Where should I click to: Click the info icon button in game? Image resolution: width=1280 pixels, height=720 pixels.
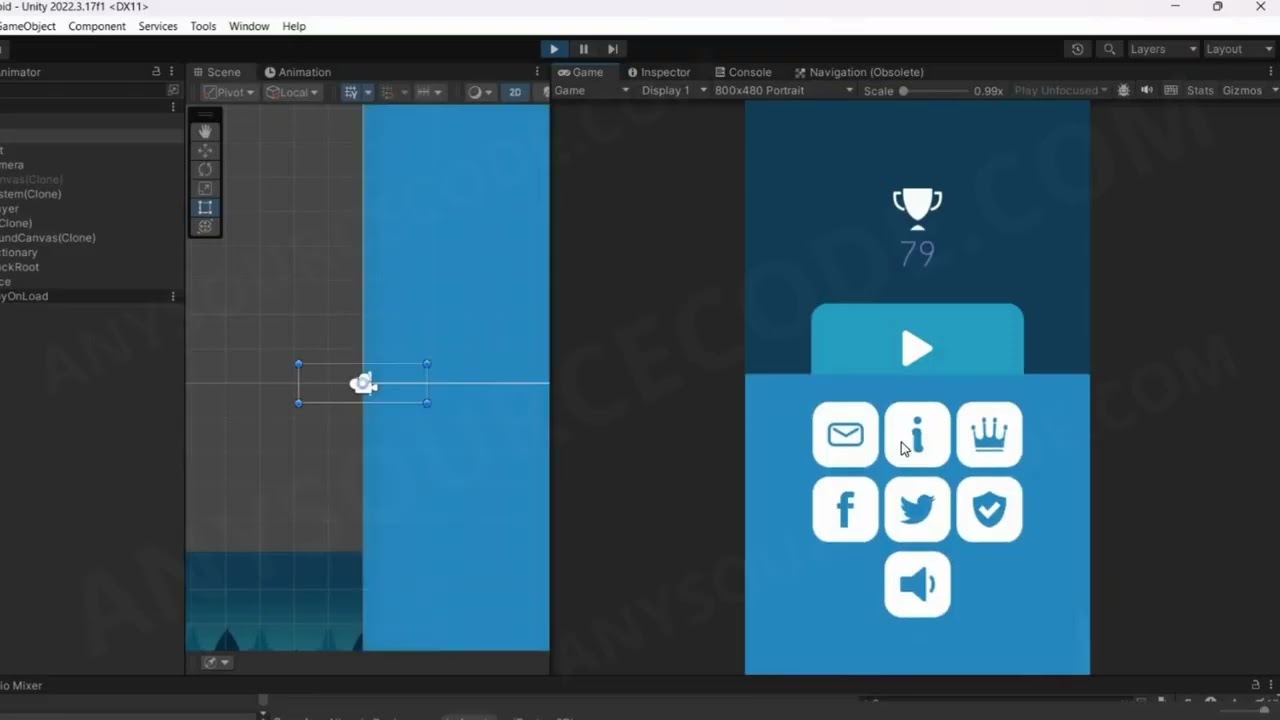[x=917, y=434]
